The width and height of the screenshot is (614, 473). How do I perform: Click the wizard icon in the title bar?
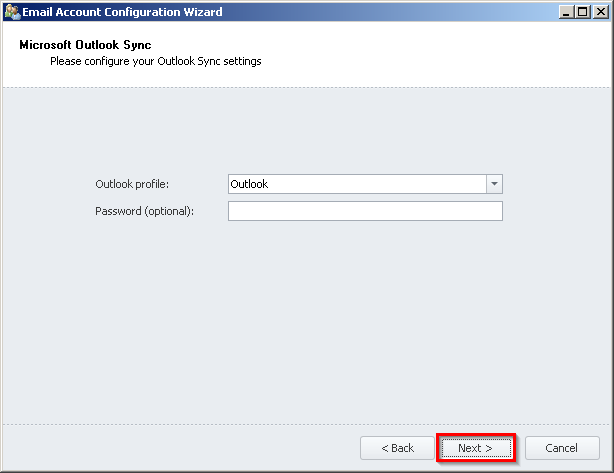click(12, 12)
